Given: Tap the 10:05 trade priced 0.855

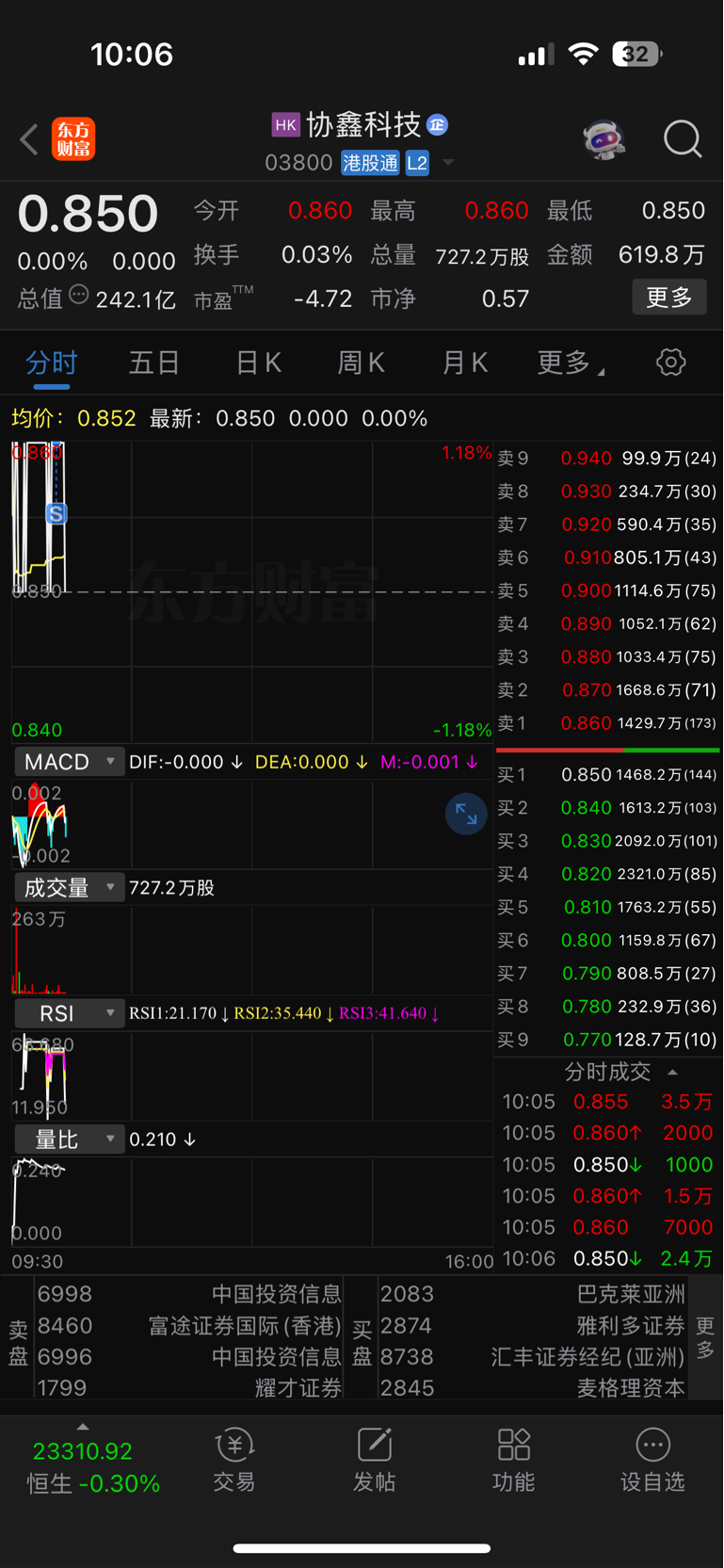Looking at the screenshot, I should tap(607, 1102).
